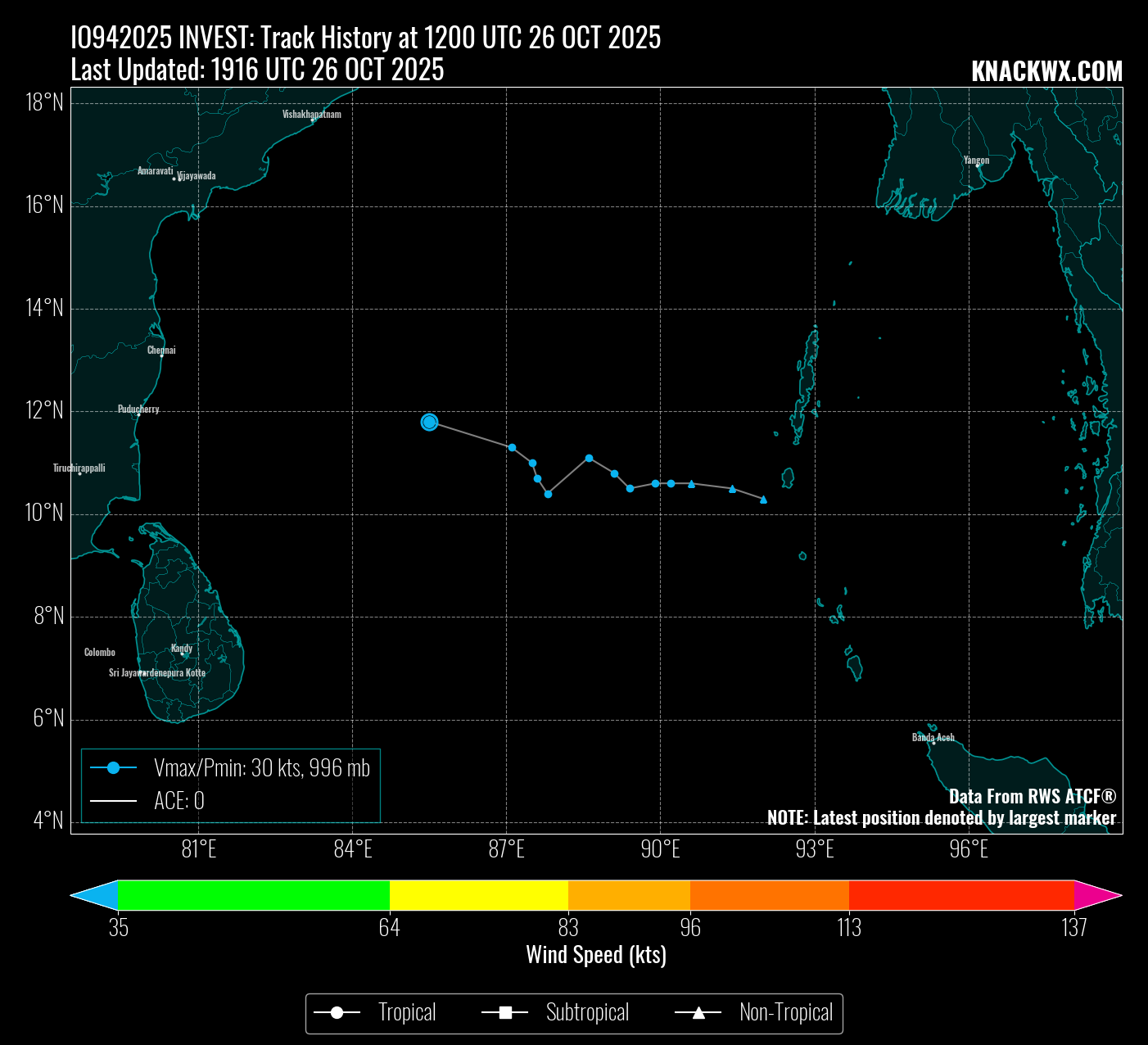
Task: Click the "Wind Speed (kts)" colorbar title
Action: [x=596, y=955]
